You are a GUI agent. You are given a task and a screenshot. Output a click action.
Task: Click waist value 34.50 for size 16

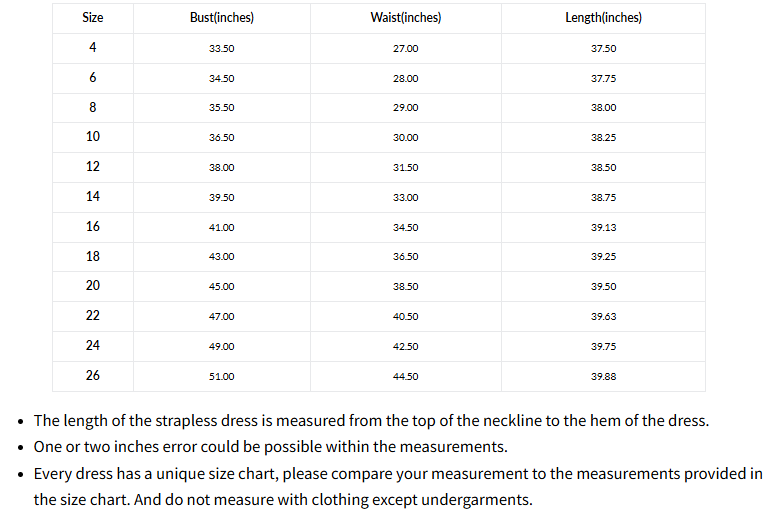[405, 227]
